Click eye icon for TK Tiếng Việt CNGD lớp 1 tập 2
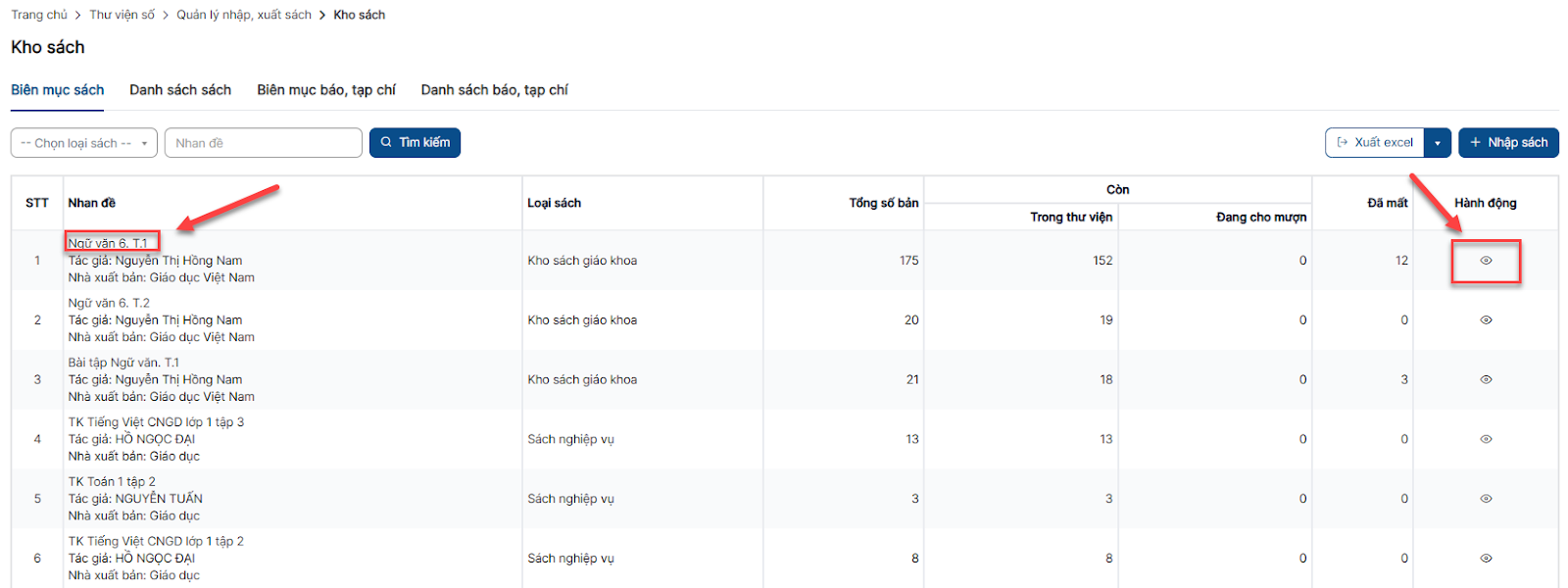 (1486, 559)
